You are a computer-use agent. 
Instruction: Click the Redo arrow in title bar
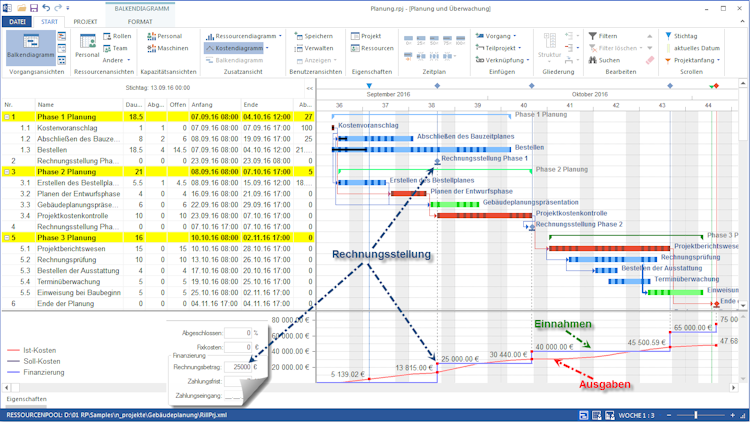click(x=58, y=8)
